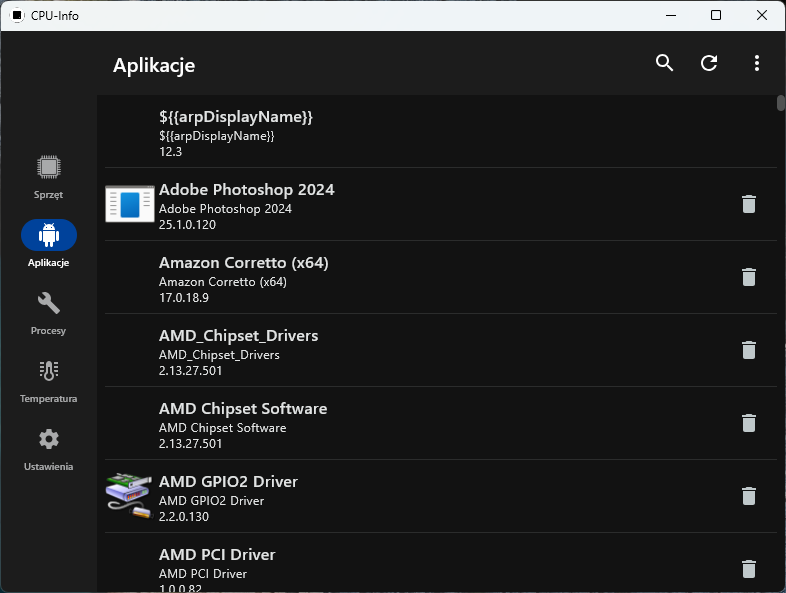The height and width of the screenshot is (593, 786).
Task: Click the CPU-Info title bar app icon
Action: coord(17,16)
